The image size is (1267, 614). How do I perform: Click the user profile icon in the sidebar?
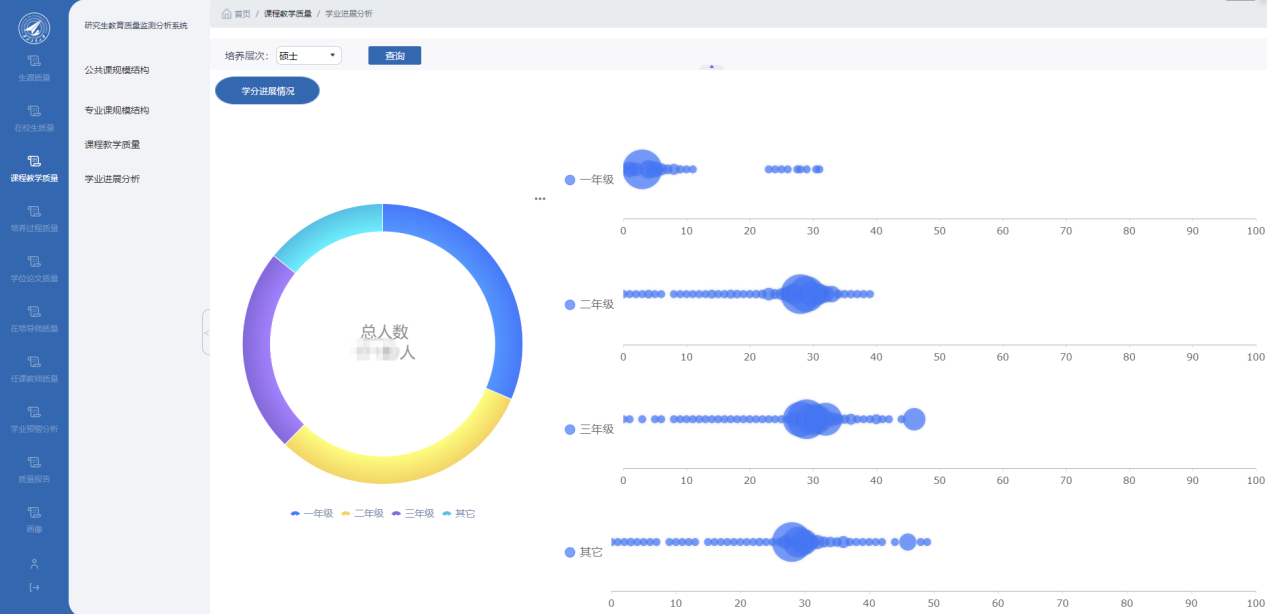pyautogui.click(x=34, y=564)
